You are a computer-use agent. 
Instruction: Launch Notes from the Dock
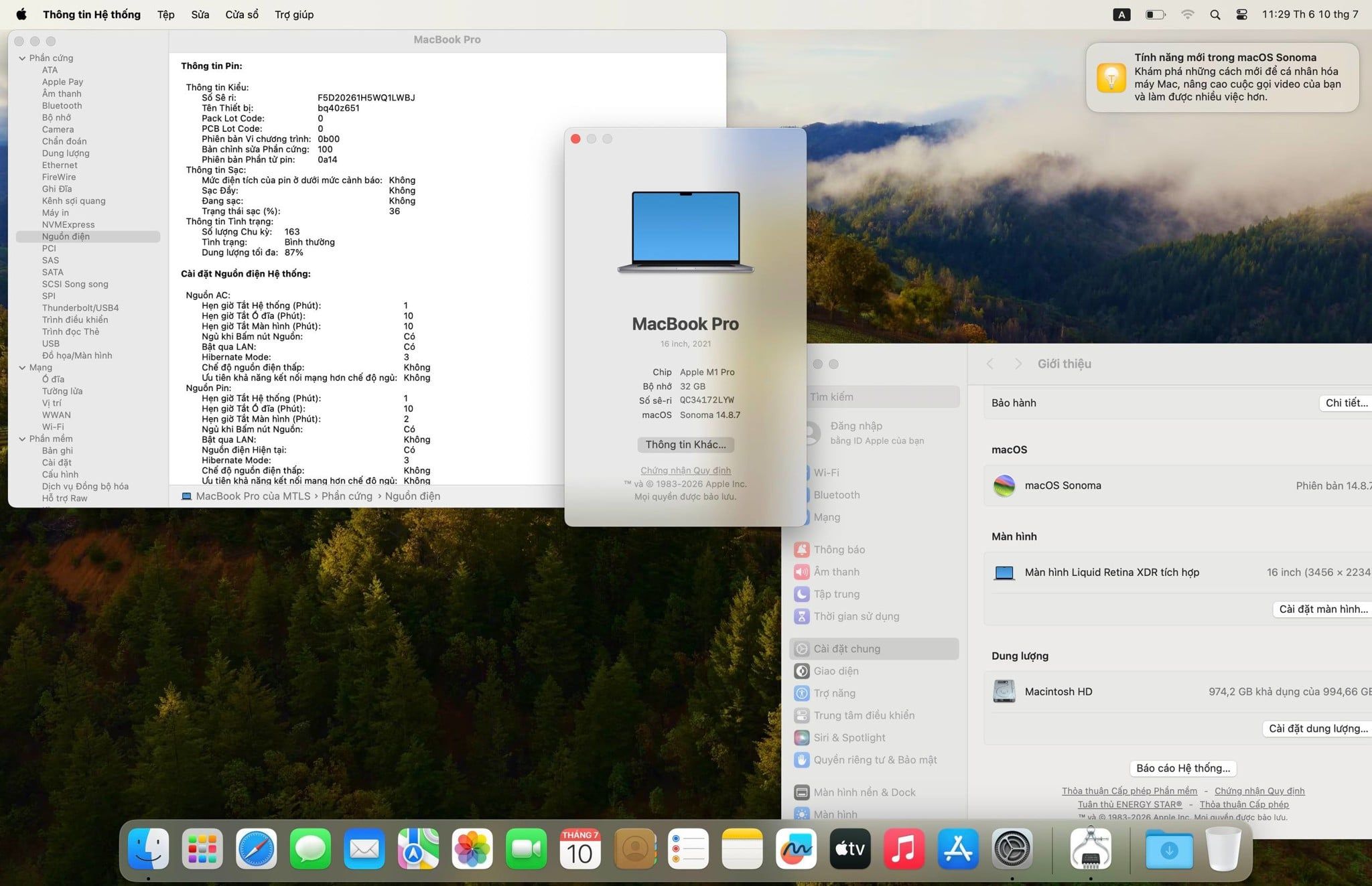pos(742,848)
